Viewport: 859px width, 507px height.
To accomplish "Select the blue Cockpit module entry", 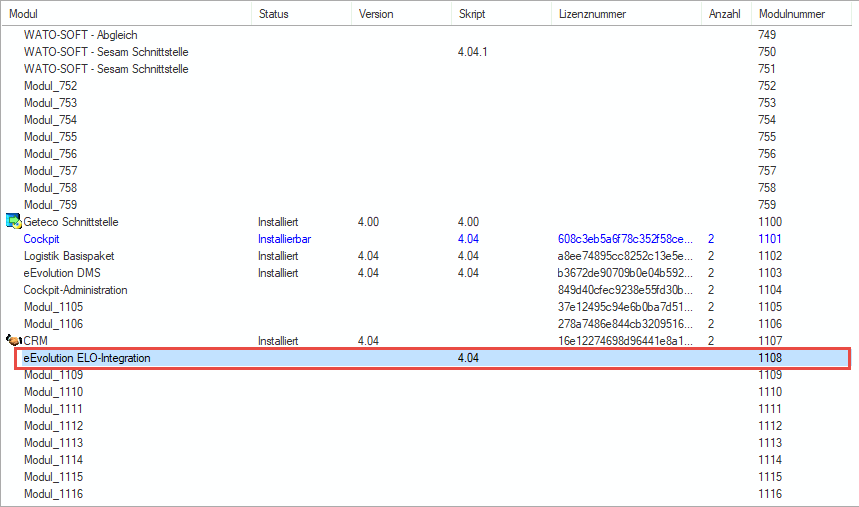I will (x=41, y=238).
